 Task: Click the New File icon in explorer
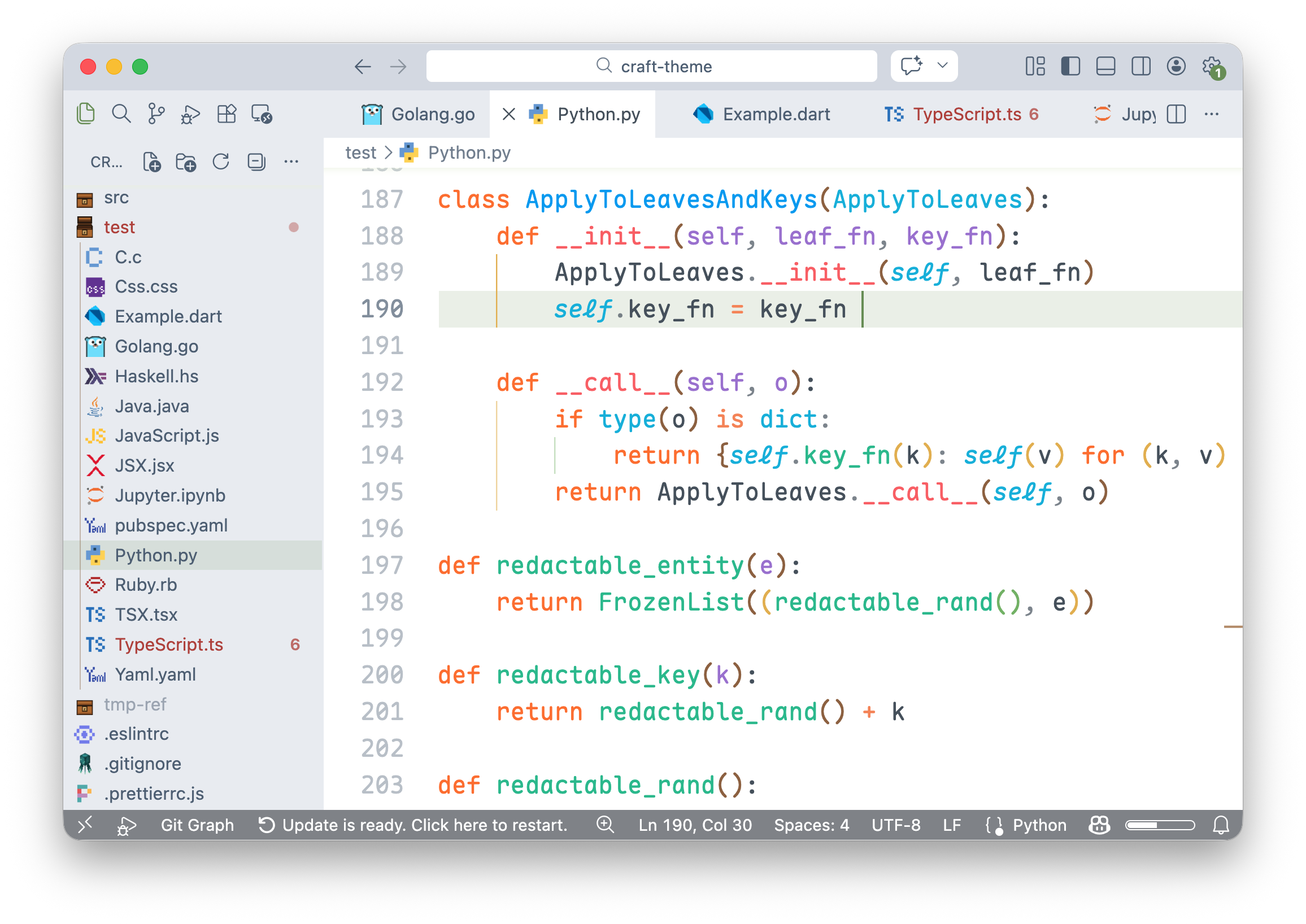pyautogui.click(x=151, y=162)
